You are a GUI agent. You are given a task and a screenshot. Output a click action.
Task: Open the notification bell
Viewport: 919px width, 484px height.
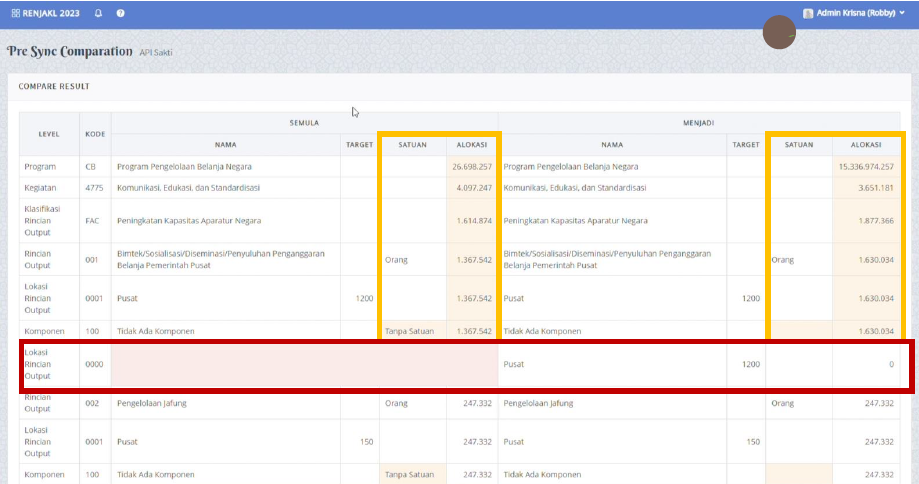point(98,14)
